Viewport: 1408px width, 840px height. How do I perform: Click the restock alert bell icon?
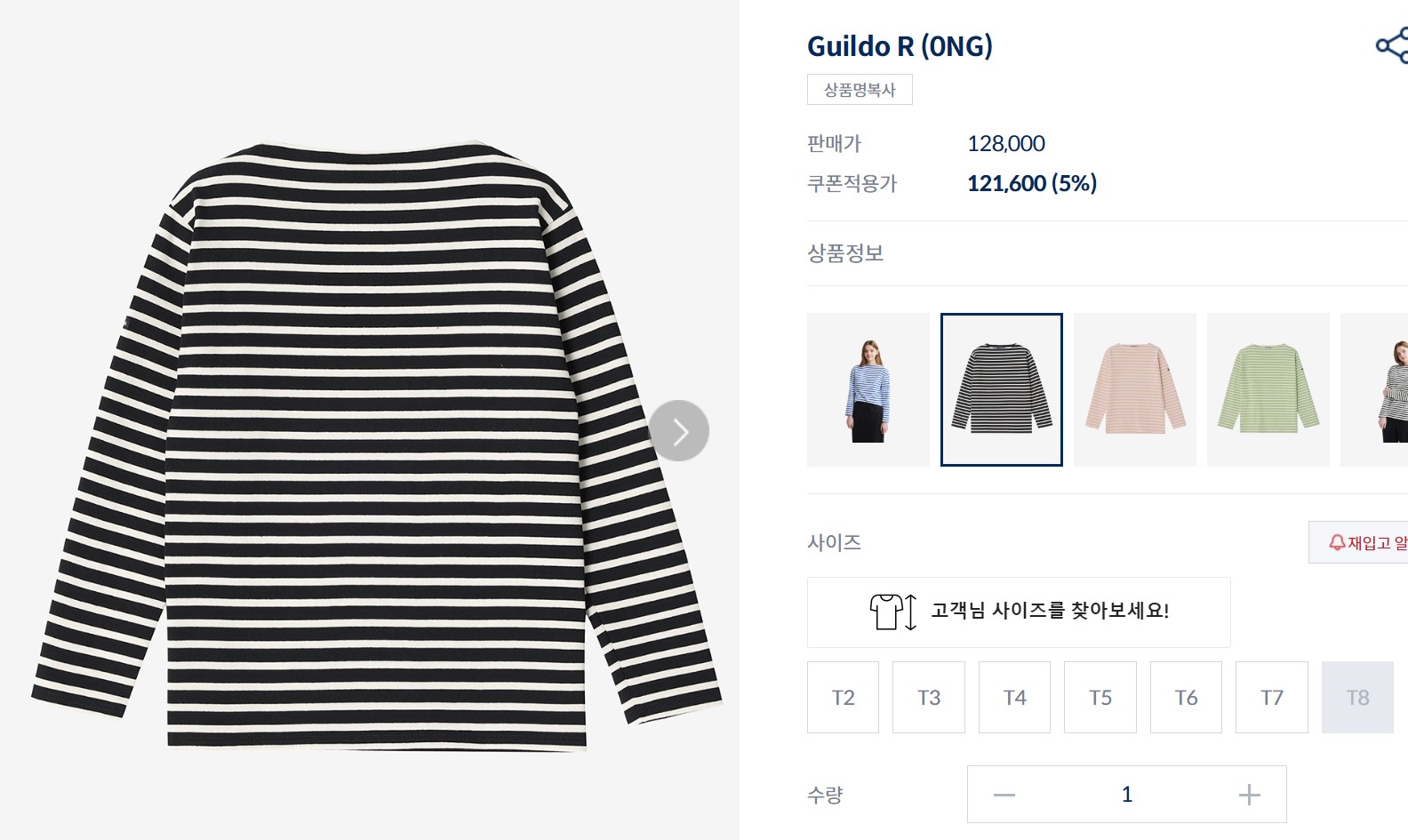tap(1337, 542)
